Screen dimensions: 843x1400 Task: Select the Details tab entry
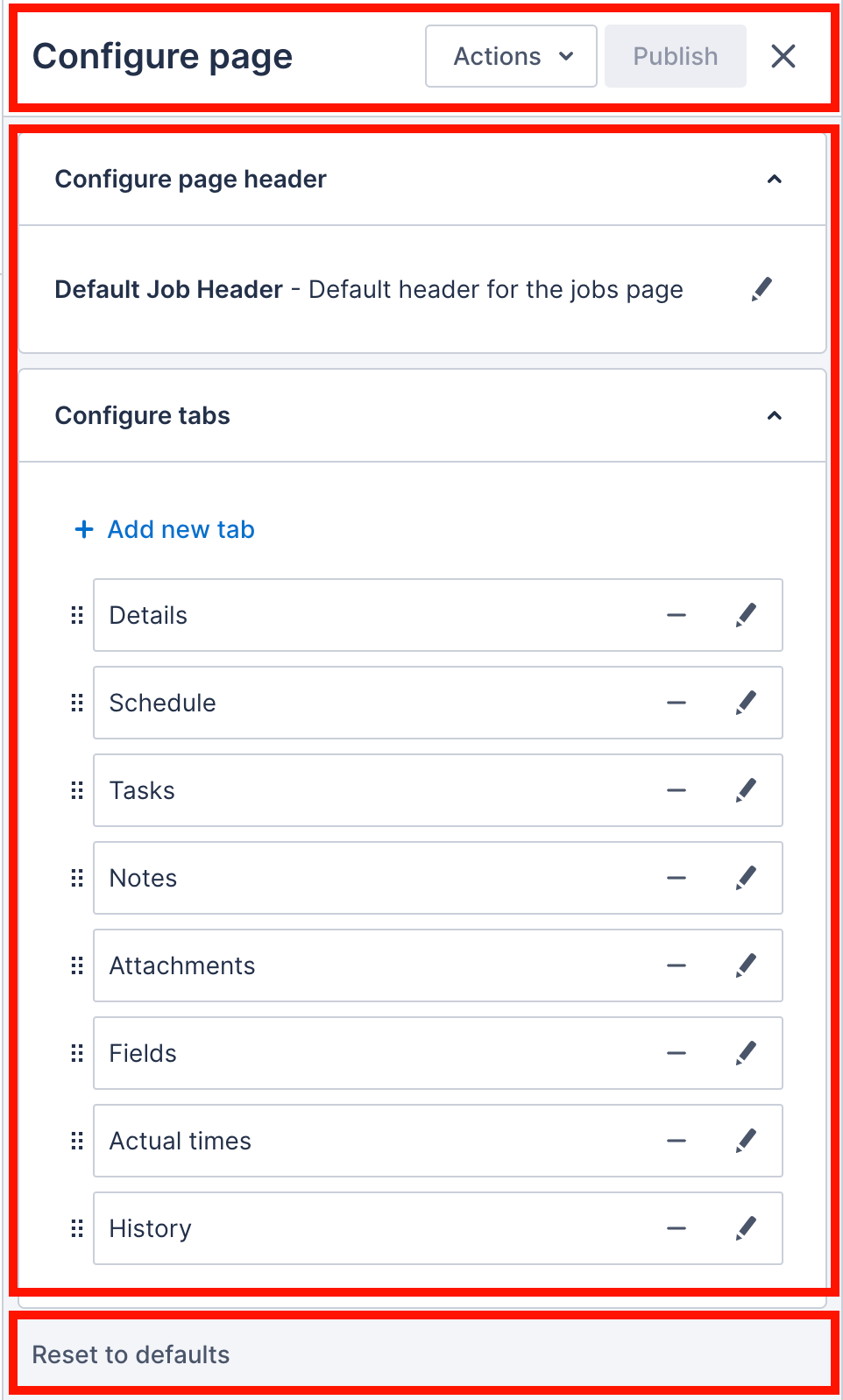tap(351, 615)
